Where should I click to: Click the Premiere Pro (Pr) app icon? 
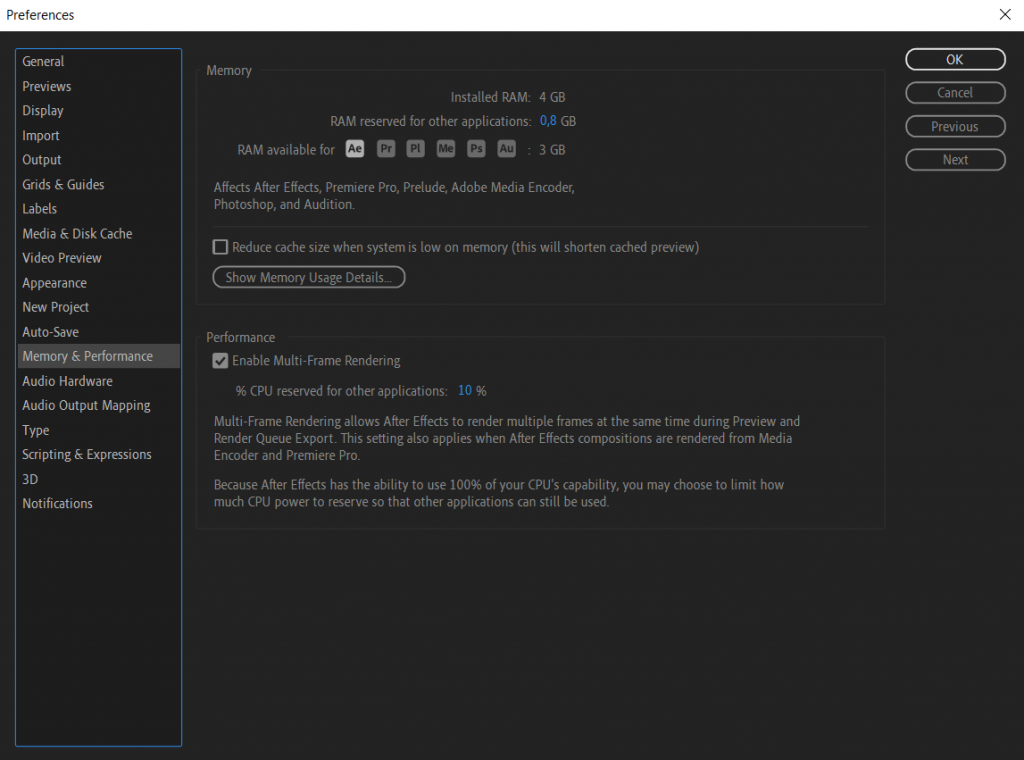pyautogui.click(x=386, y=149)
